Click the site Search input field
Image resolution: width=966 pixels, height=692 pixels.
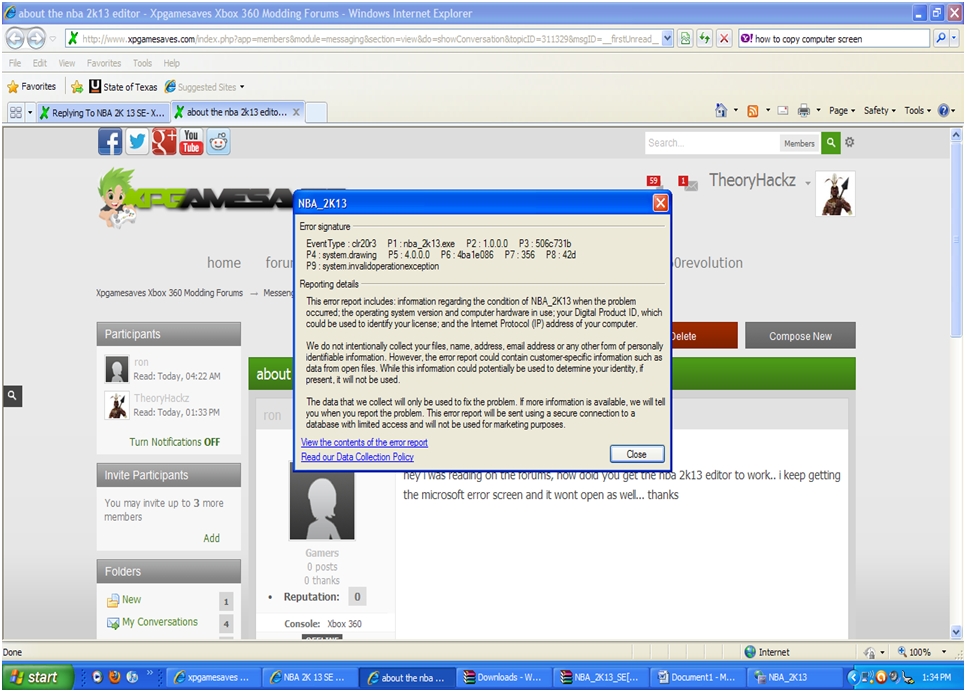coord(711,143)
